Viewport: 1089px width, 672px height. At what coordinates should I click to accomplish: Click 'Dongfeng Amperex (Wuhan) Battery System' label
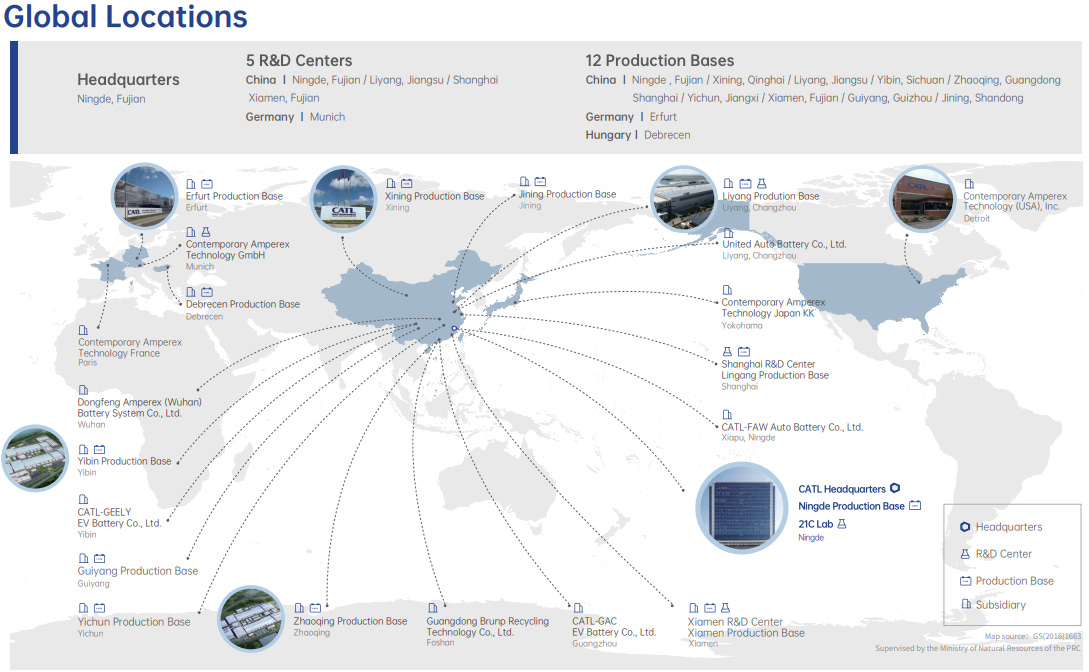coord(140,408)
